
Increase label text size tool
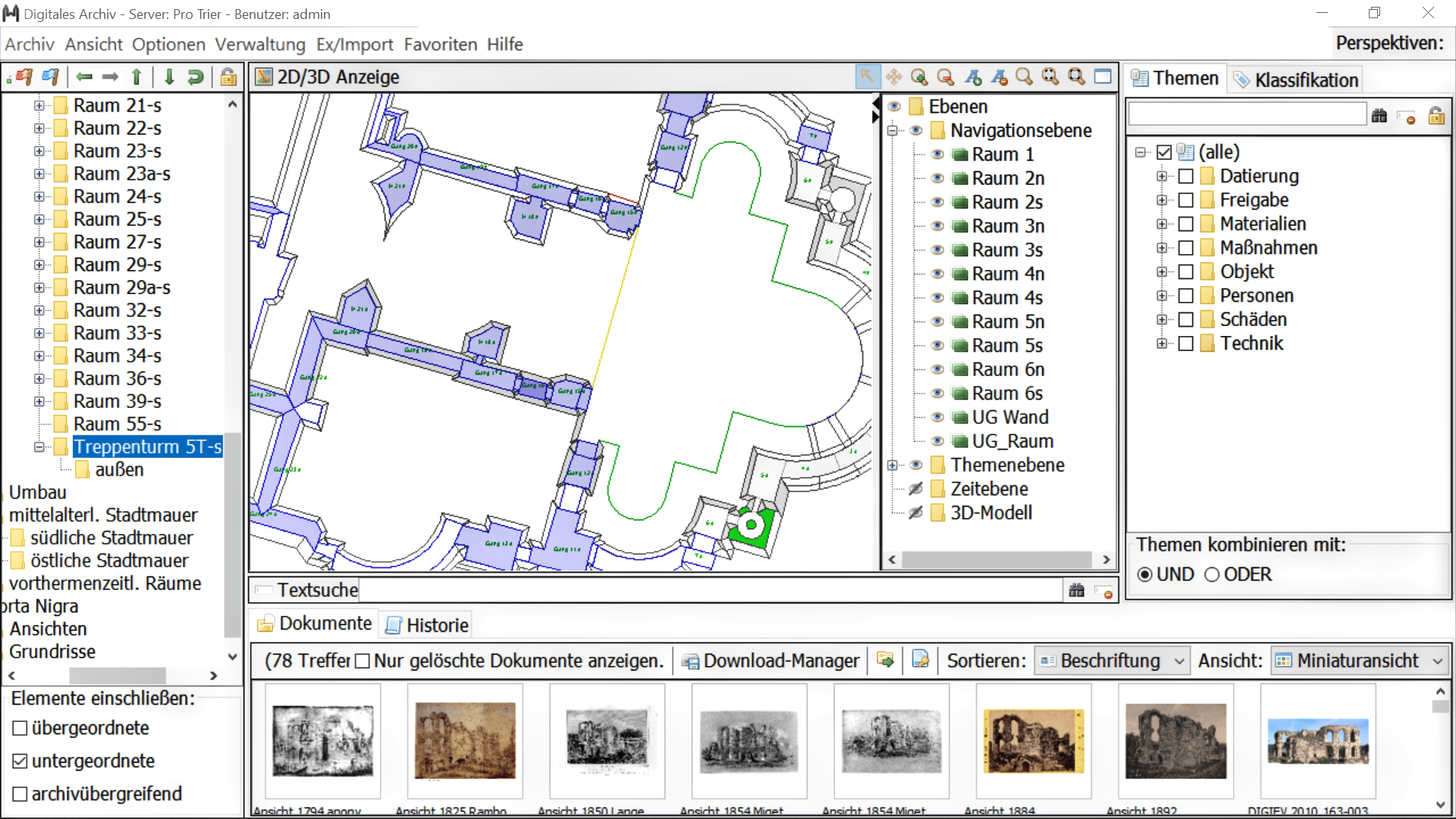[973, 77]
